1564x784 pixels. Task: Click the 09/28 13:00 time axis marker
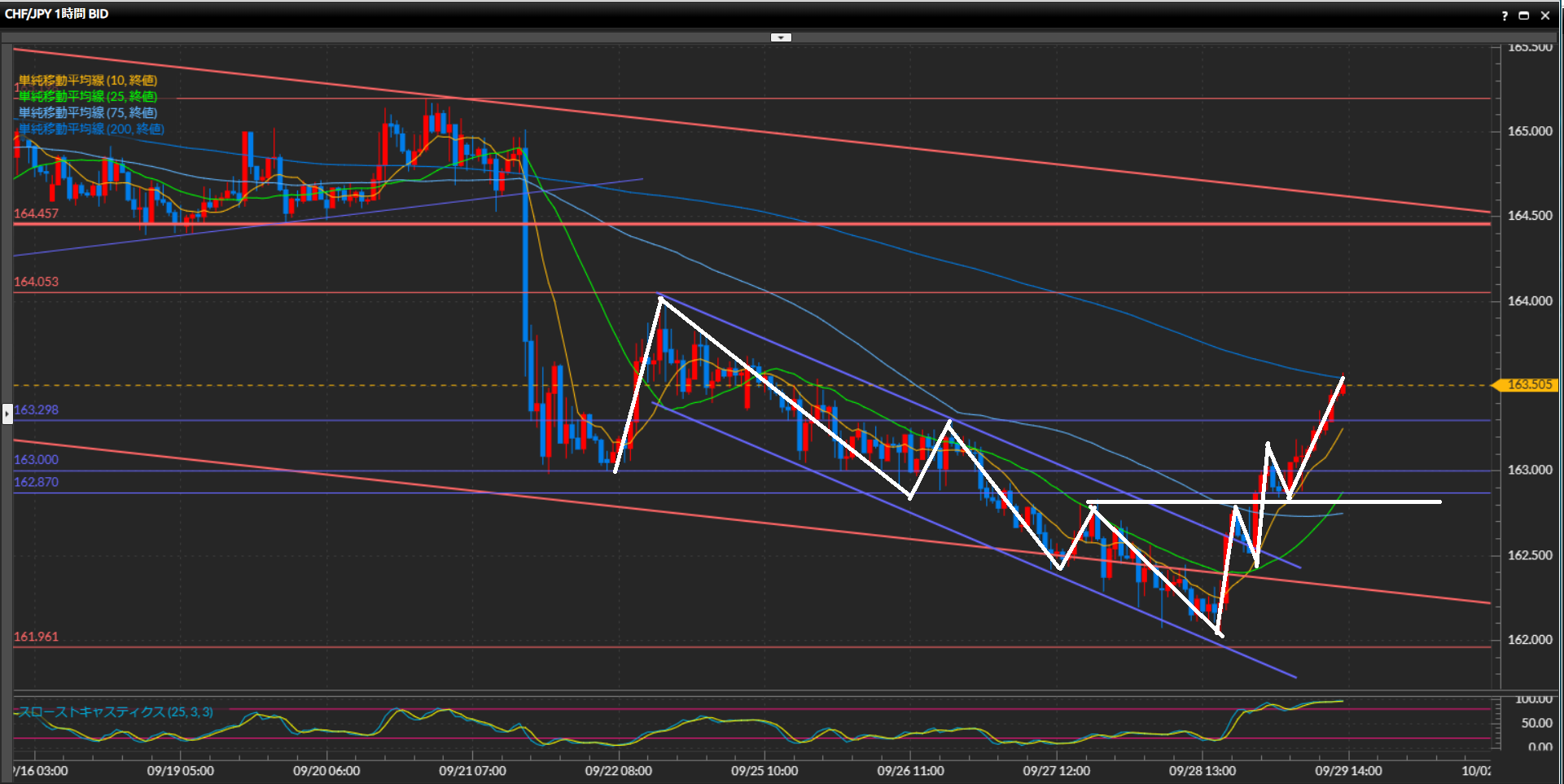tap(1202, 771)
